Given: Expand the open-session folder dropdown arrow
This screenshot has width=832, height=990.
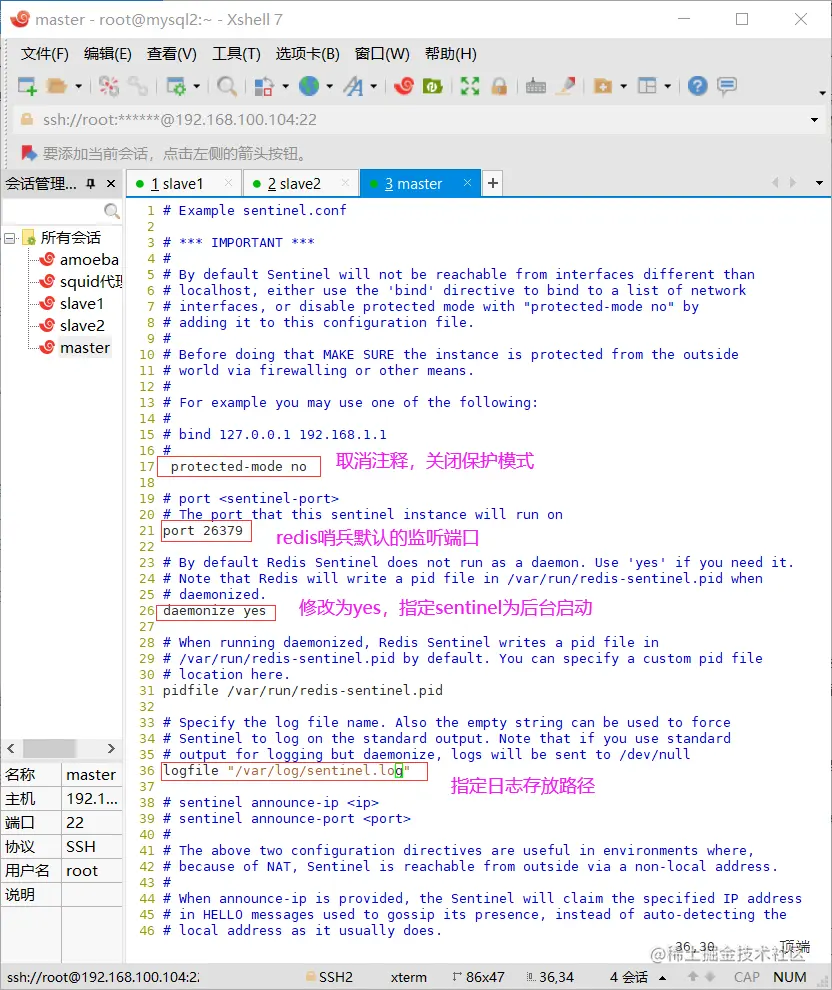Looking at the screenshot, I should (78, 86).
